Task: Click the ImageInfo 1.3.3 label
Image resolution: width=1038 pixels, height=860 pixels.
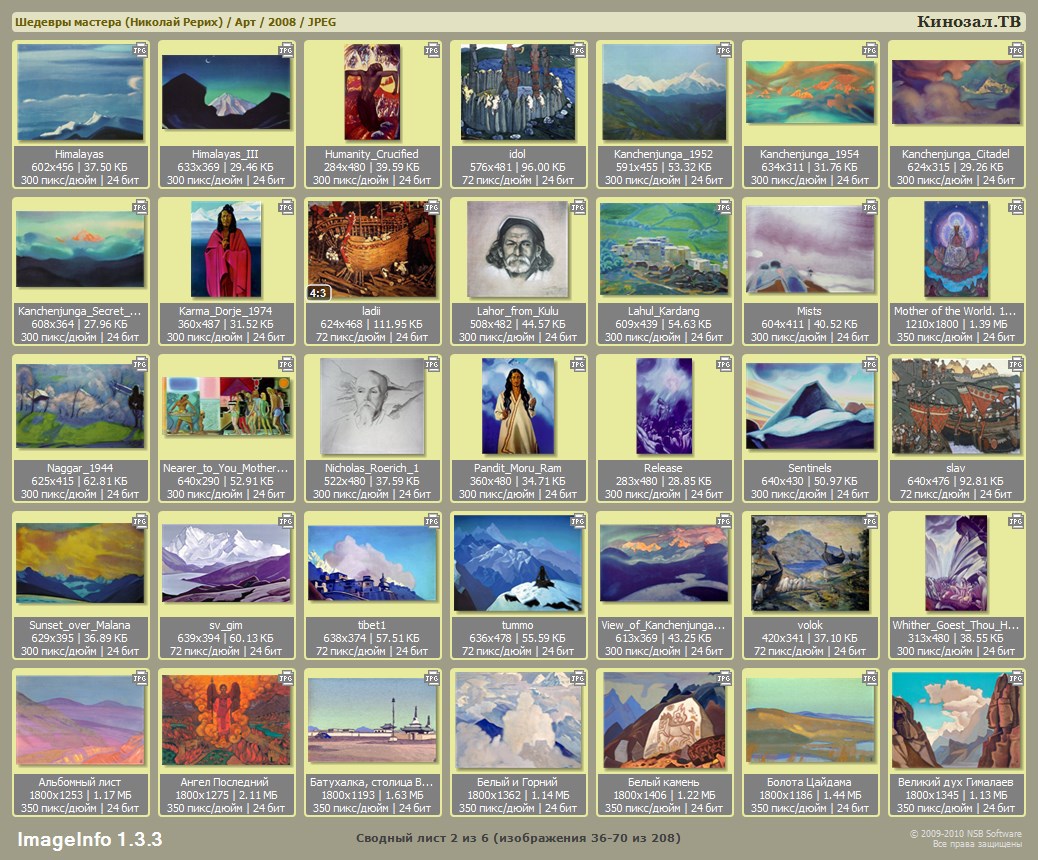Action: point(89,839)
